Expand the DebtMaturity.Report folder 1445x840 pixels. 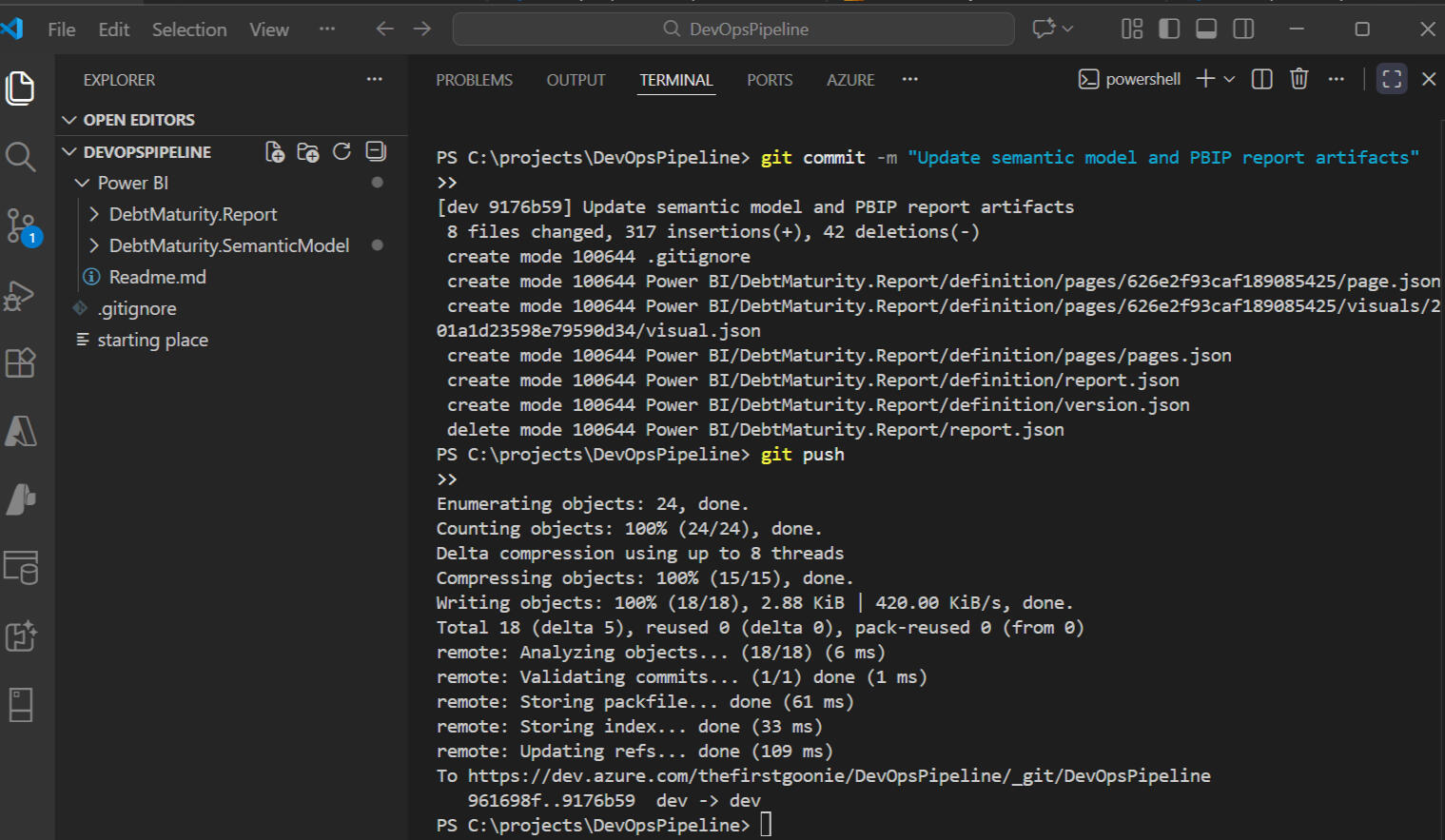coord(193,215)
